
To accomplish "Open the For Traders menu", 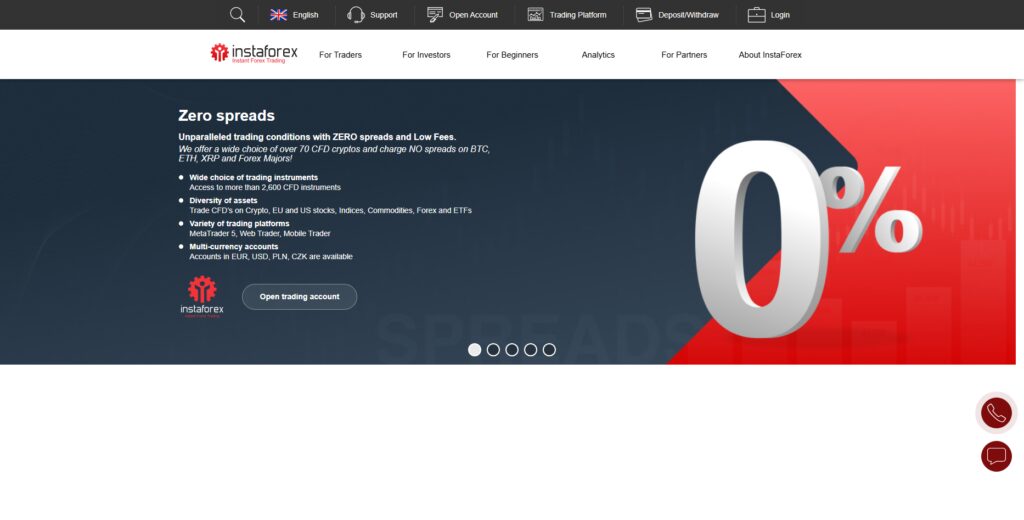I will tap(340, 55).
